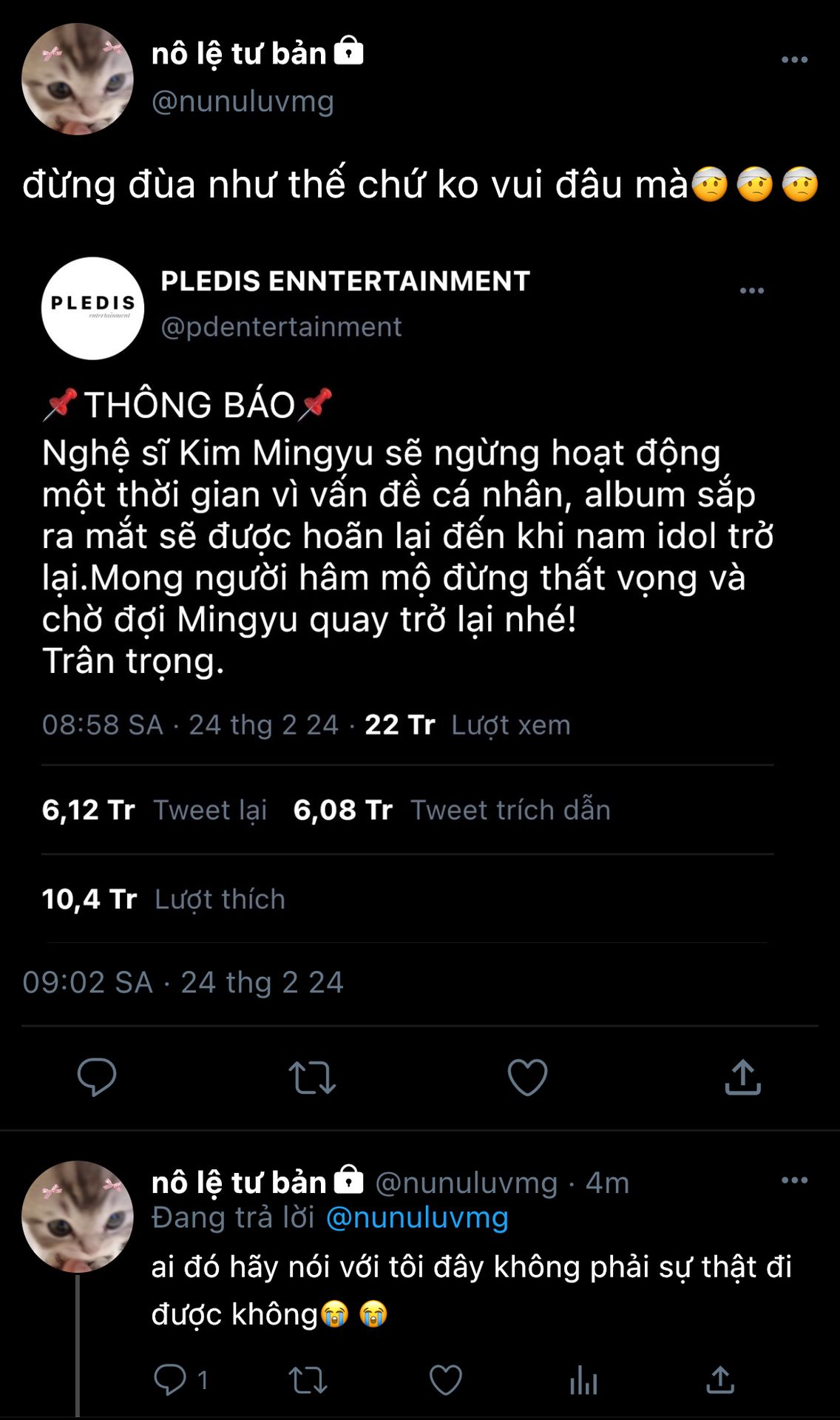This screenshot has height=1420, width=840.
Task: Retweet the main tweet
Action: coord(312,1078)
